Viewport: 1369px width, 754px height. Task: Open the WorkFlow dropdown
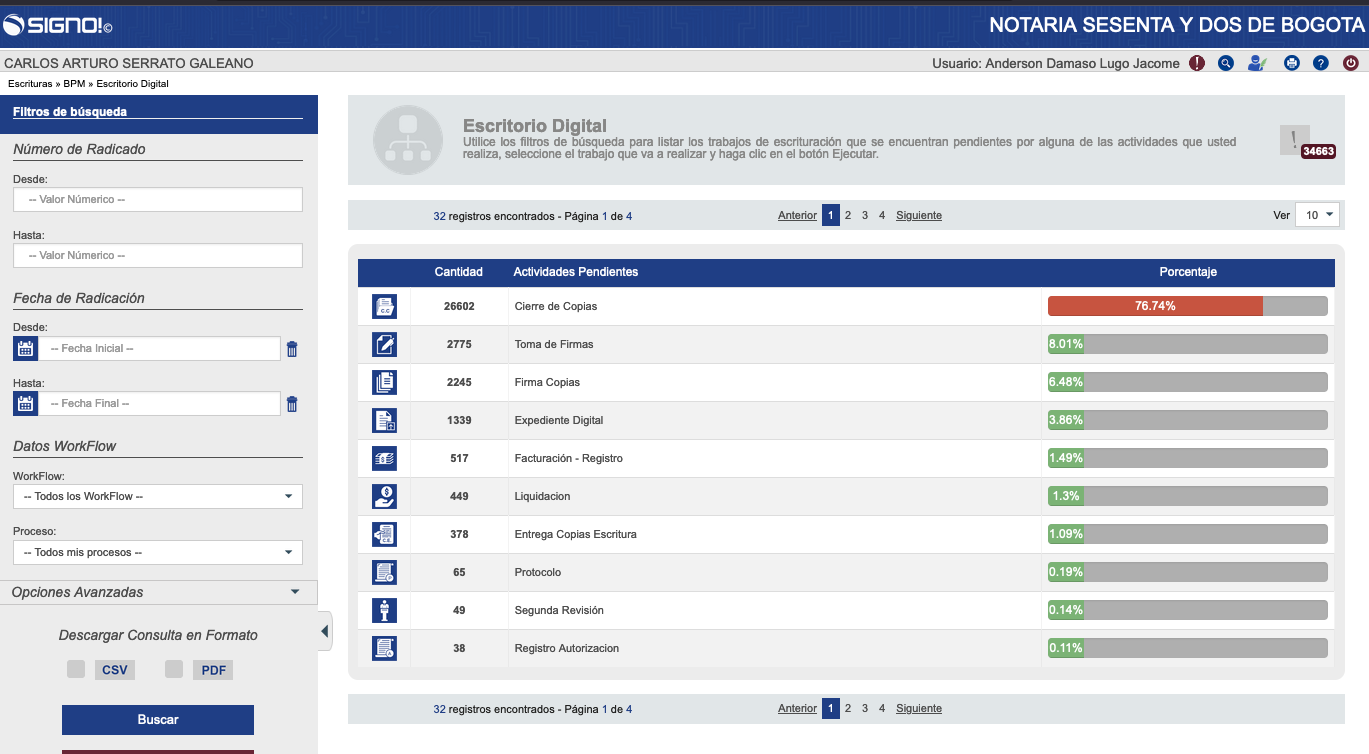point(158,496)
